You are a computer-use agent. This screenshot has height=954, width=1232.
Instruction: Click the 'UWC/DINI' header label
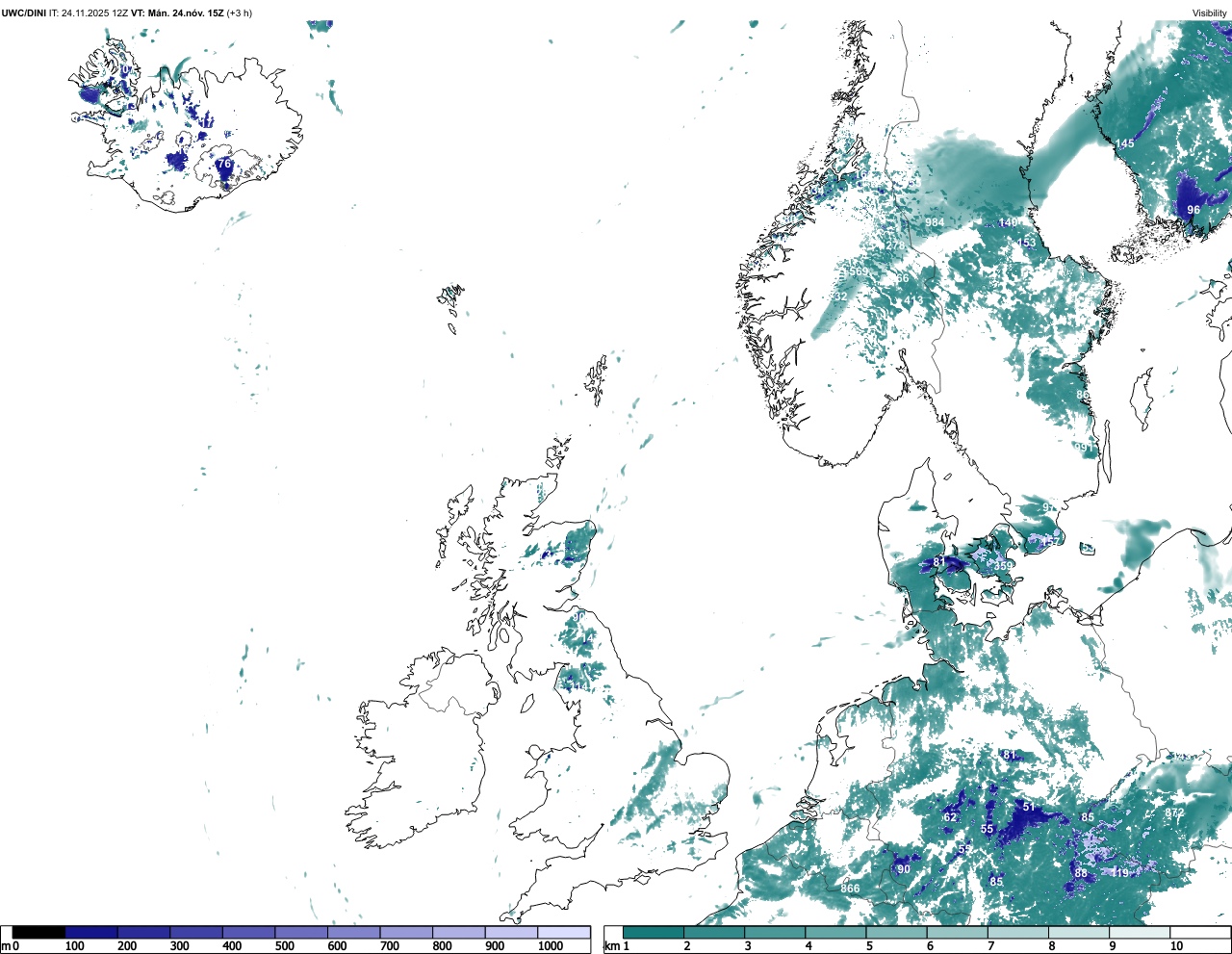point(24,13)
